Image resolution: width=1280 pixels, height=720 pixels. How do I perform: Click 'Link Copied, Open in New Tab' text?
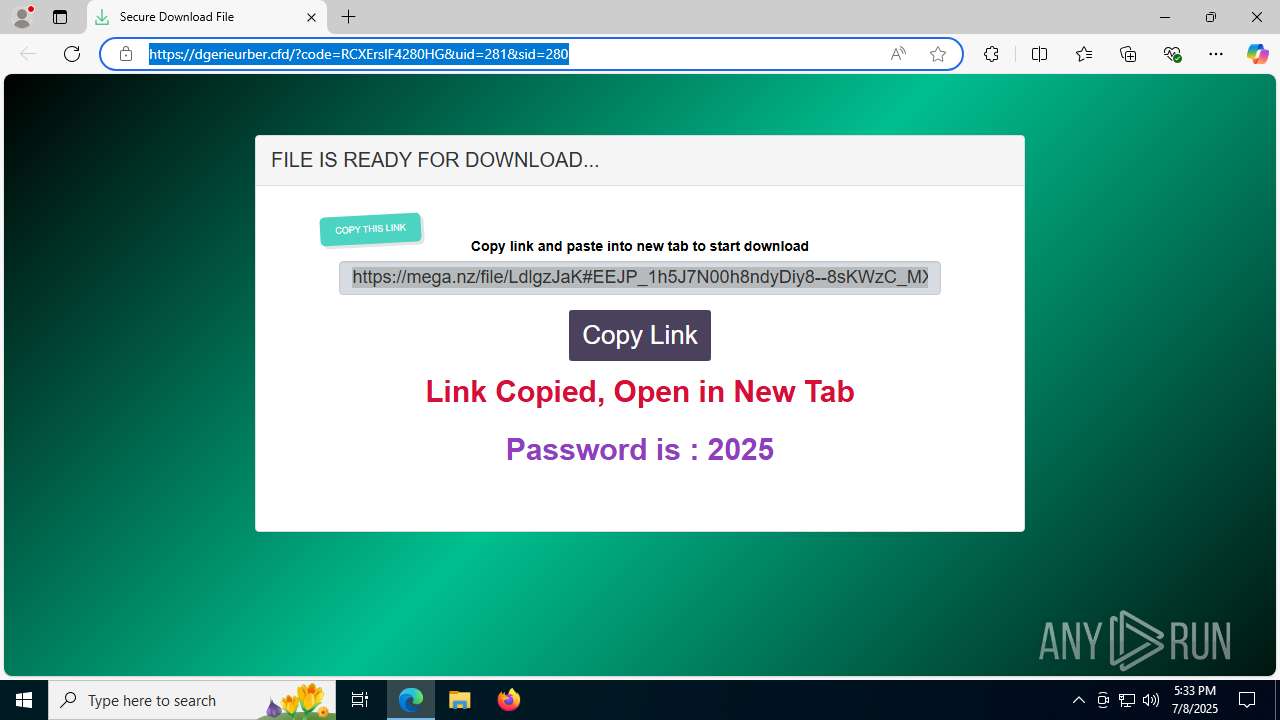click(640, 391)
